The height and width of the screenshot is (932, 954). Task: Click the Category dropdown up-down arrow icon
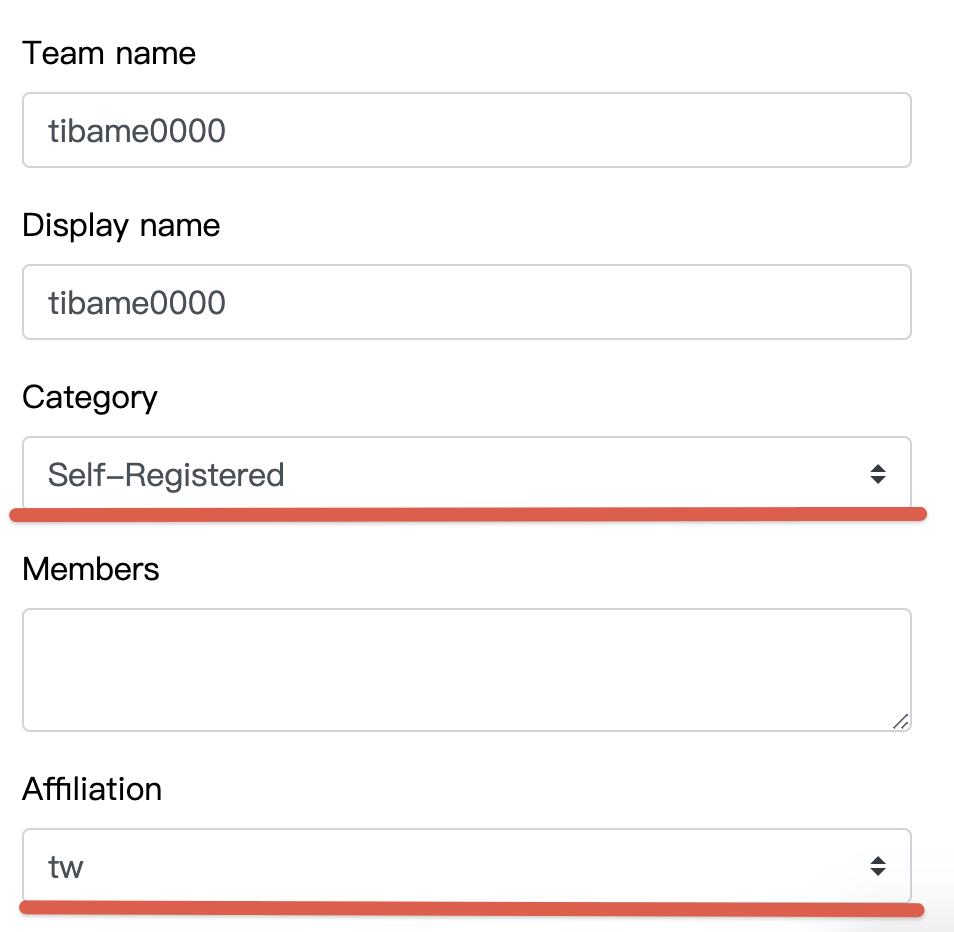click(x=877, y=474)
